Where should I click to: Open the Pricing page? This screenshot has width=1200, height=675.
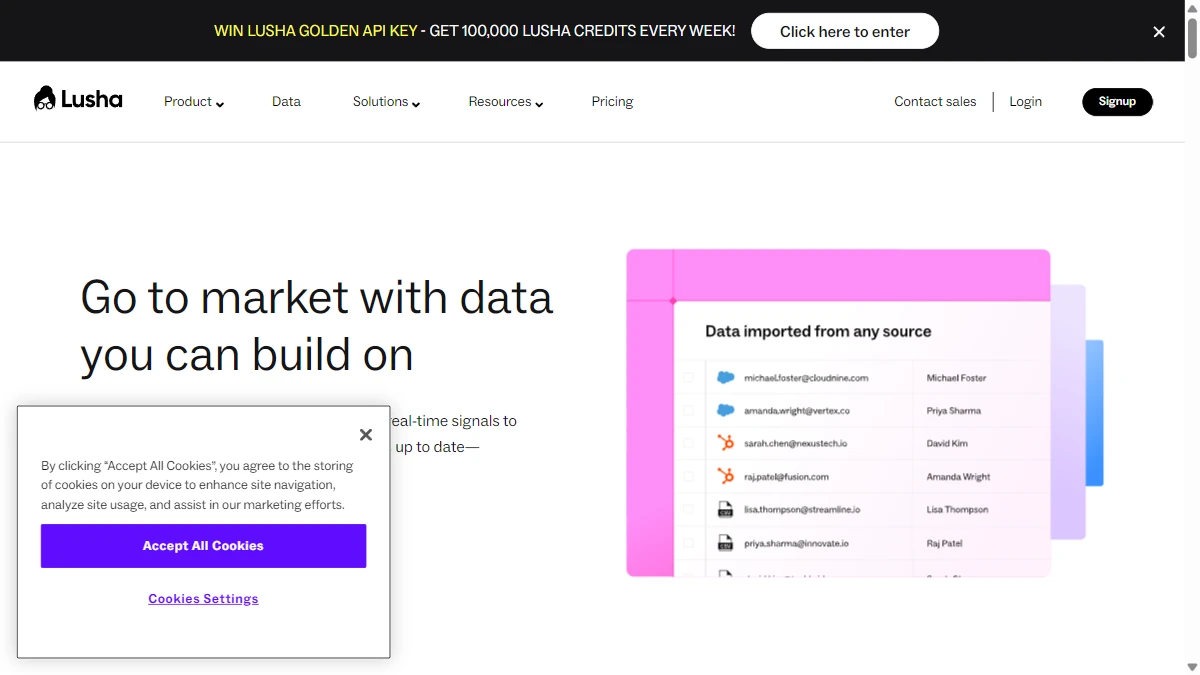(x=612, y=102)
